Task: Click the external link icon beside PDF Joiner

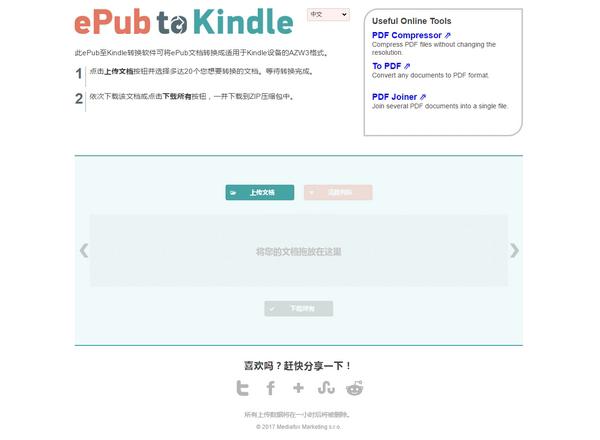Action: coord(423,97)
